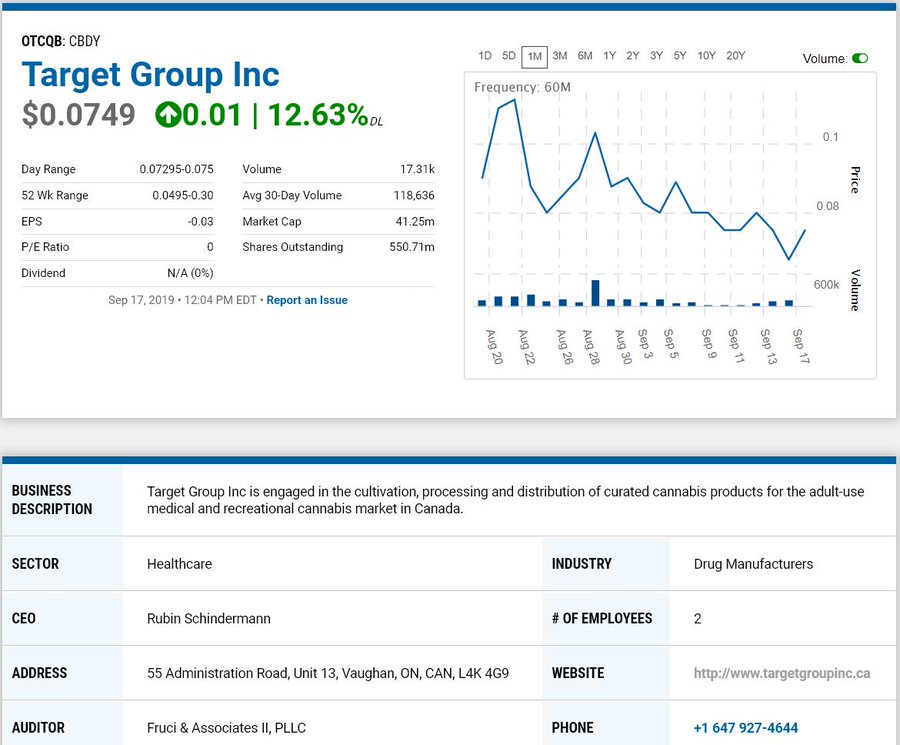Viewport: 900px width, 745px height.
Task: Click the auditor Fruci & Associates II, PLLC
Action: click(x=226, y=728)
